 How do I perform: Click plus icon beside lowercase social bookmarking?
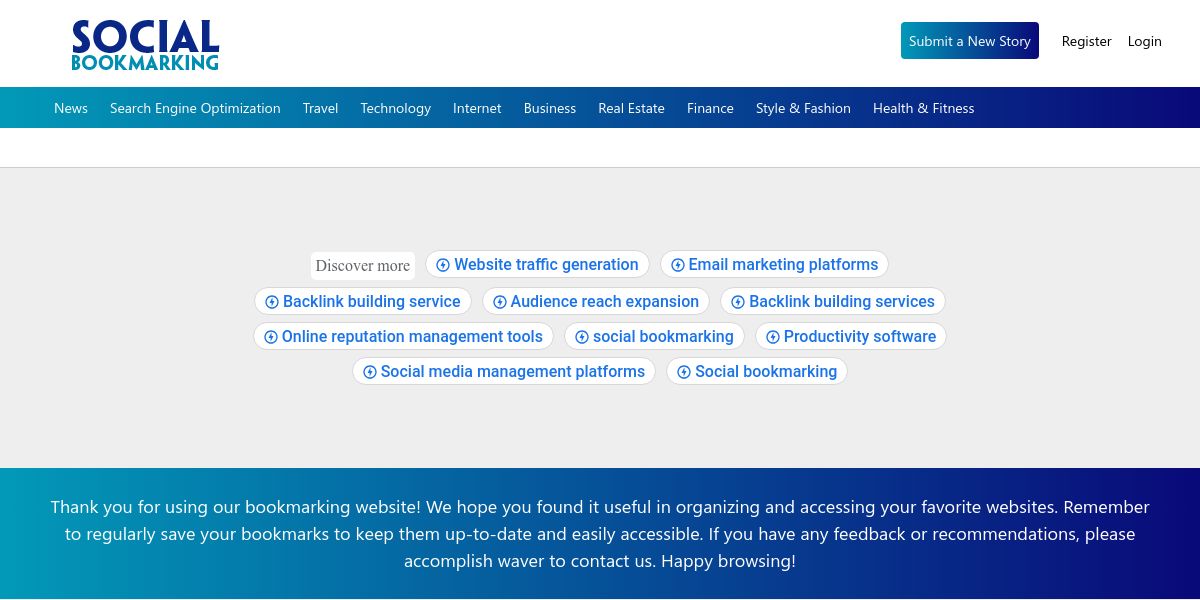coord(581,337)
